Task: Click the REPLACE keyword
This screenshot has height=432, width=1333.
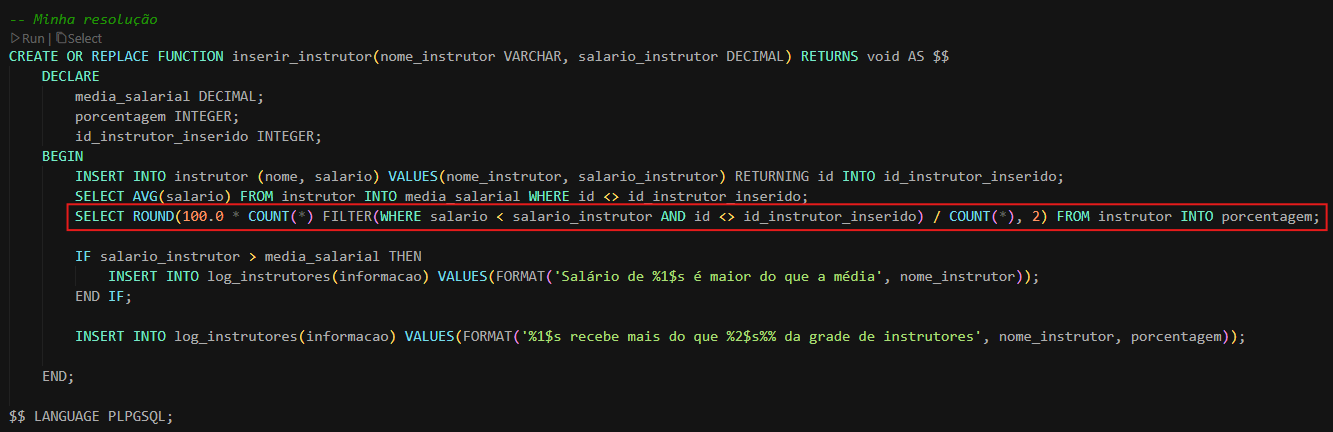Action: (x=120, y=56)
